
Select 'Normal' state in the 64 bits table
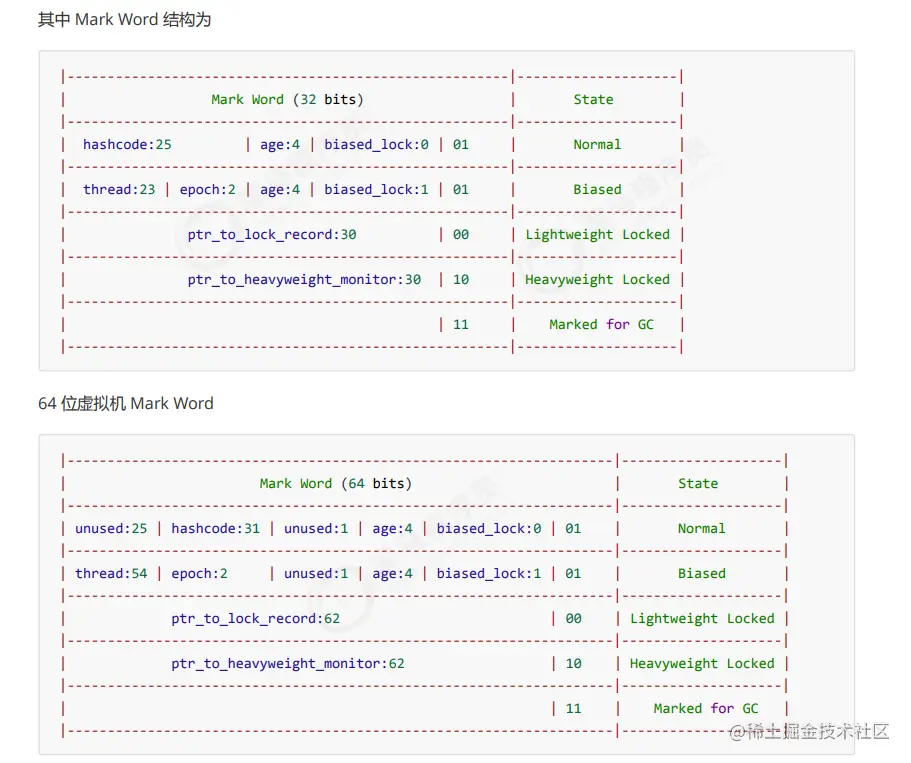[x=702, y=528]
